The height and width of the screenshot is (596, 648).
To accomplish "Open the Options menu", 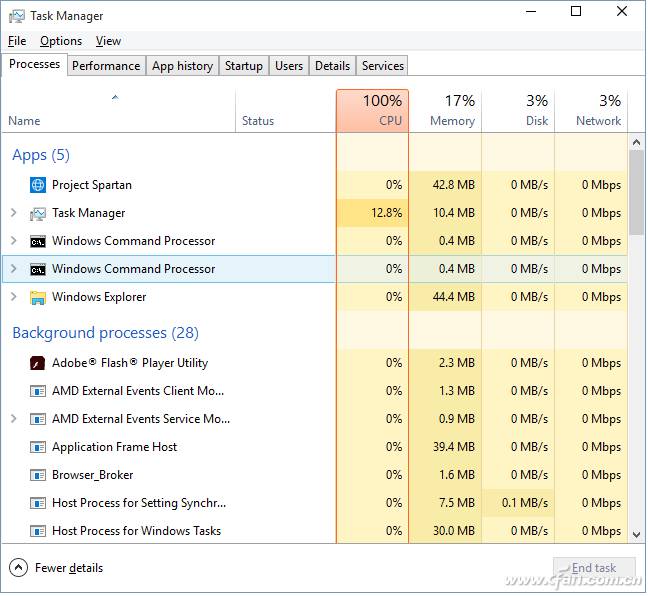I will coord(61,41).
